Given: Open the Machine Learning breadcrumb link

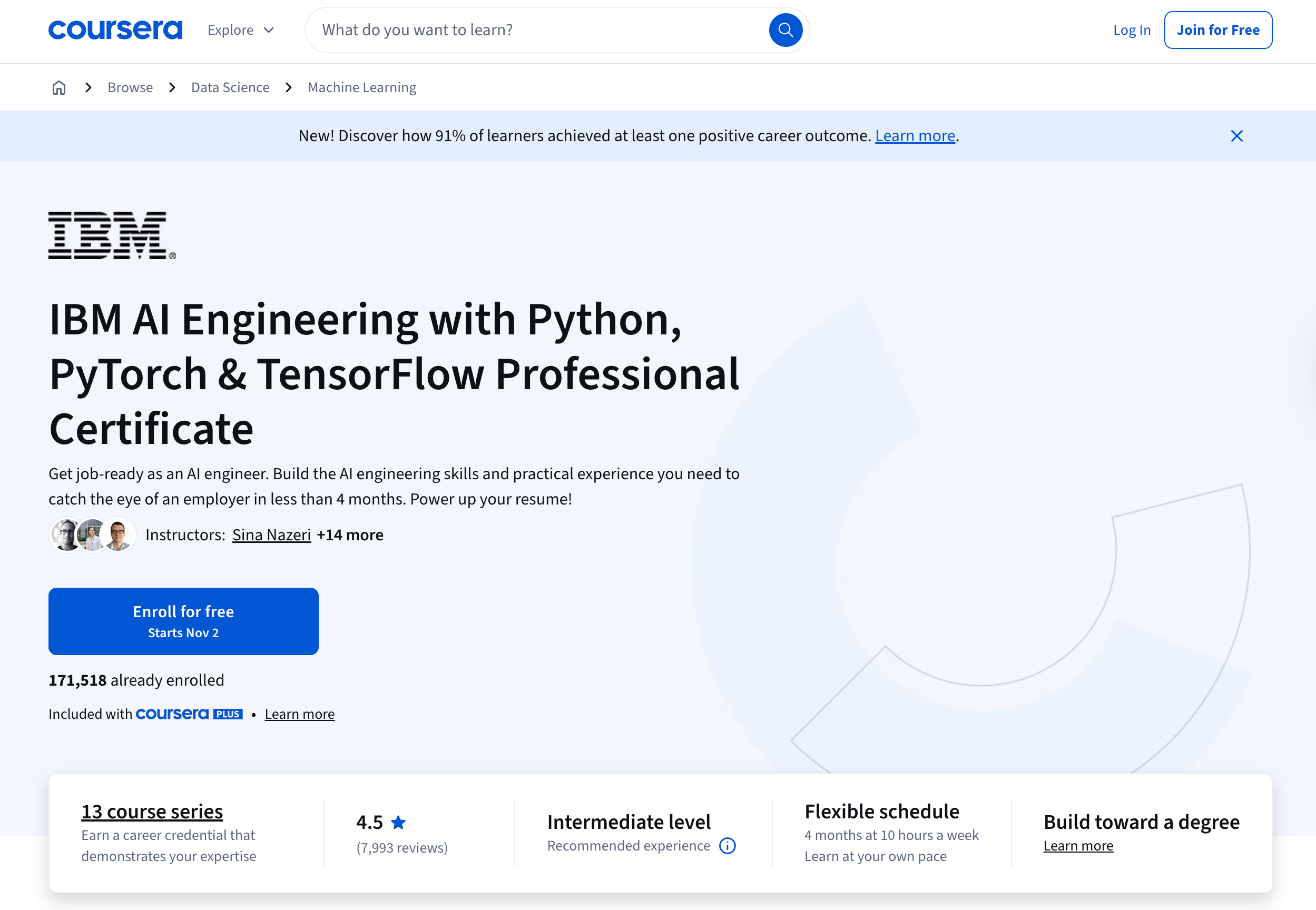Looking at the screenshot, I should coord(362,87).
